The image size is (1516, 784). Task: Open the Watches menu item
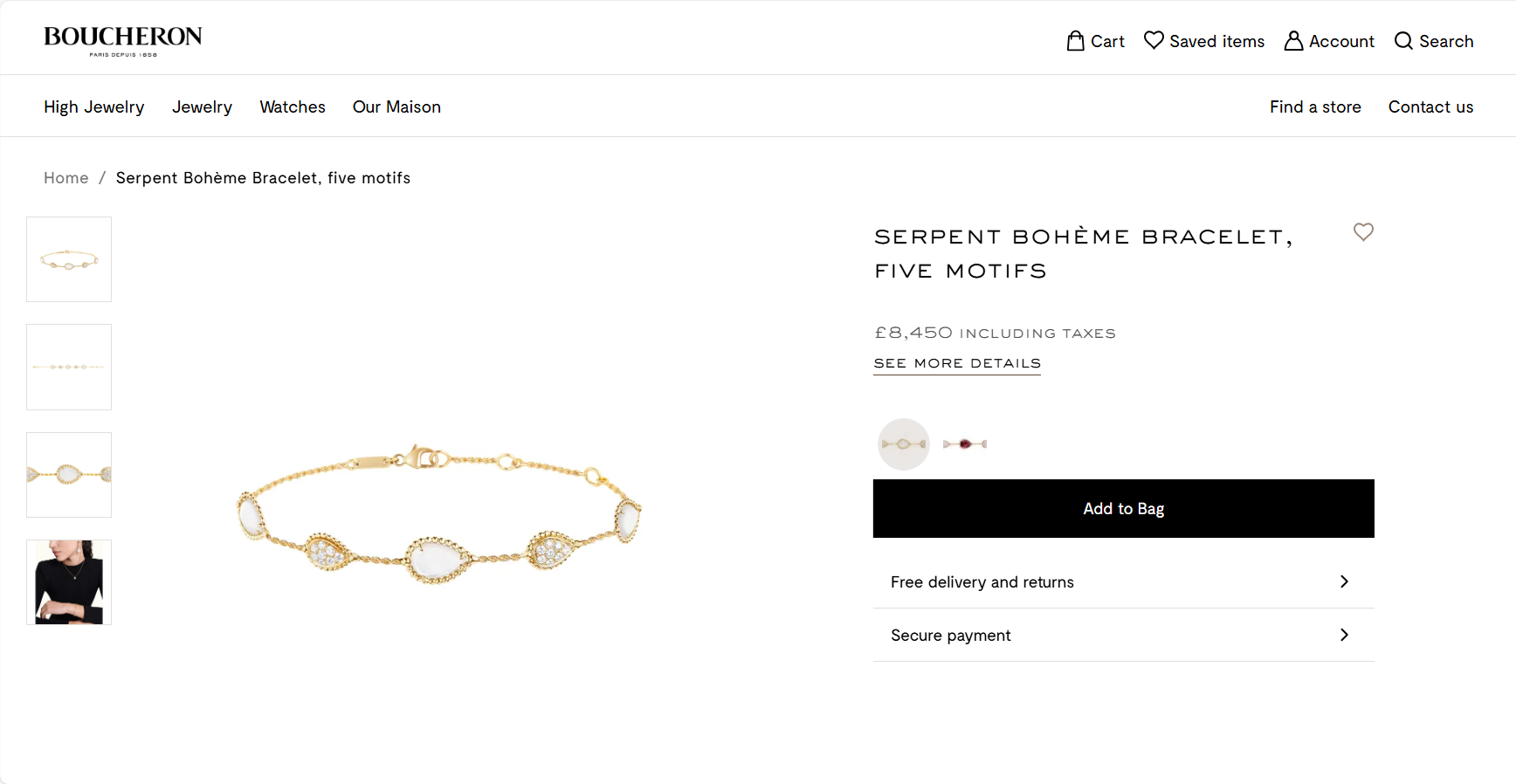(293, 107)
